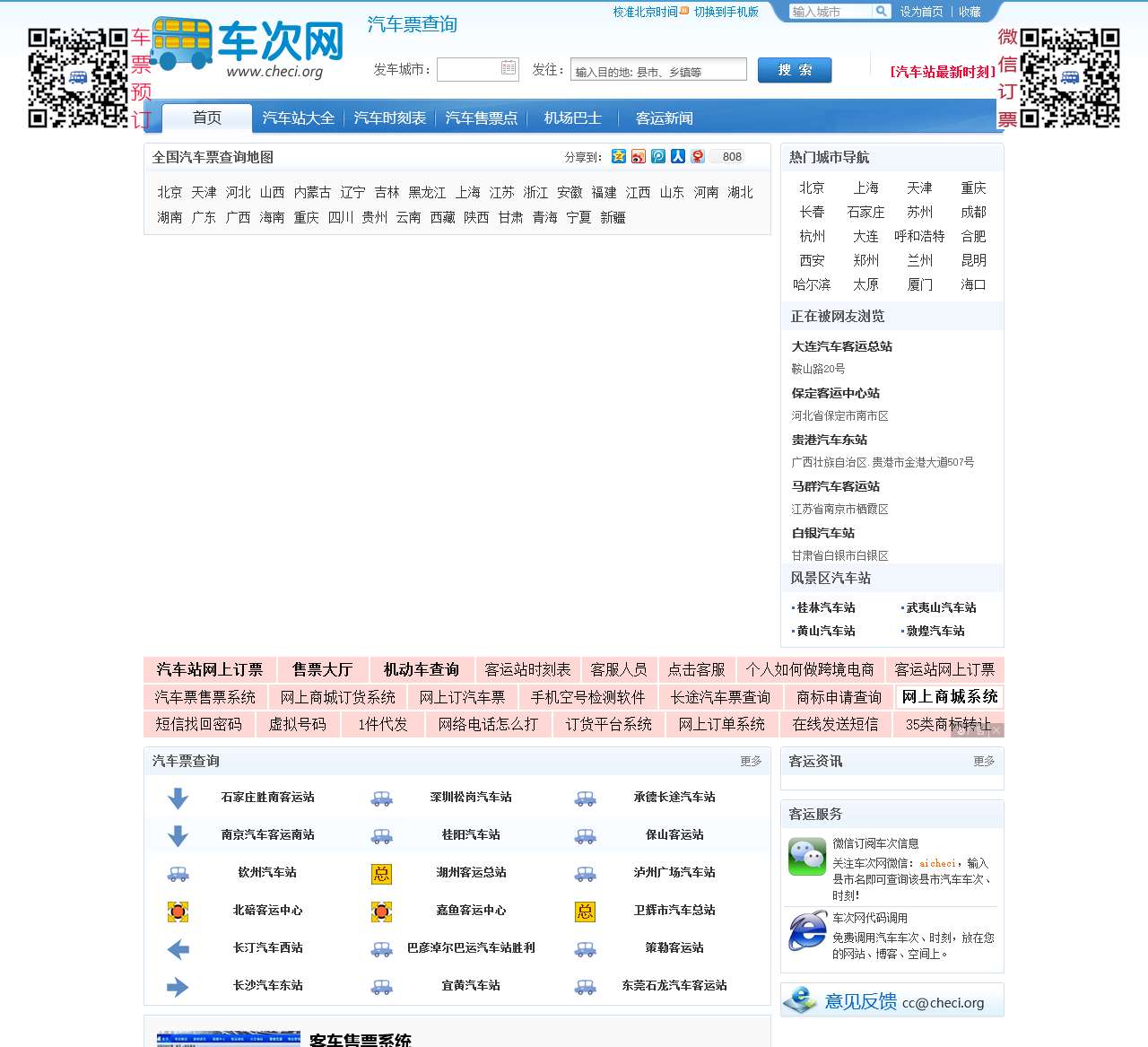Click the 搜索 search button
1148x1047 pixels.
coord(795,70)
